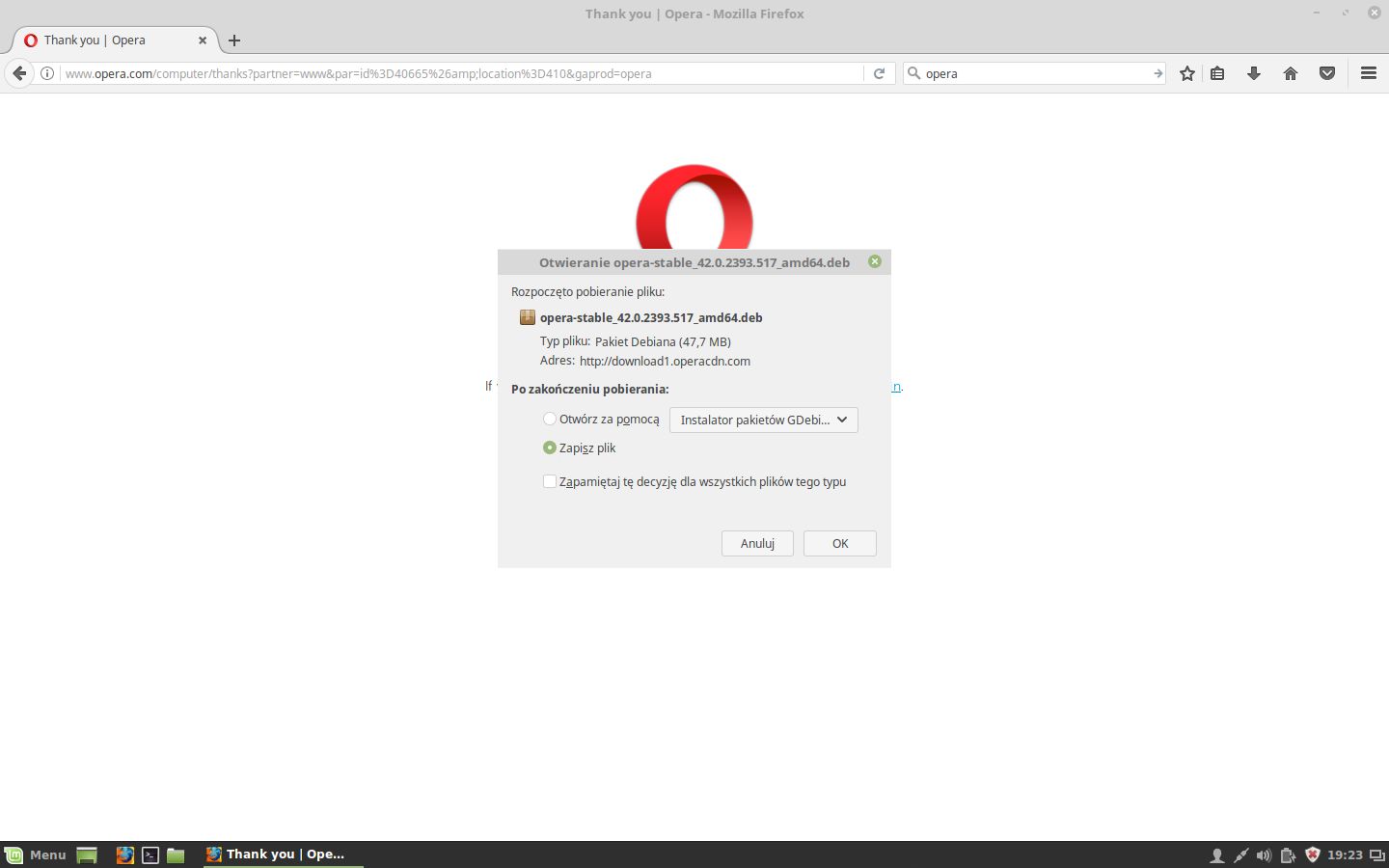Screen dimensions: 1389x868
Task: Close the download dialog with the green X
Action: (x=875, y=261)
